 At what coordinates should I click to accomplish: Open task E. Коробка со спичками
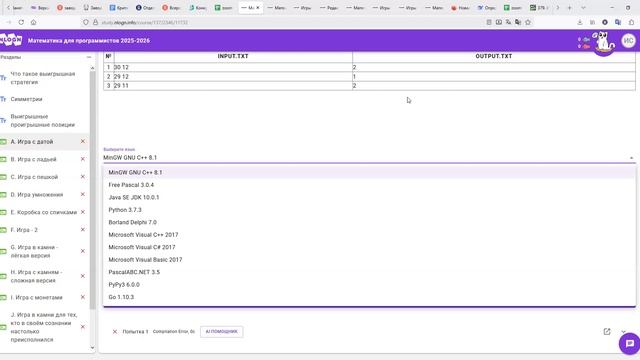click(44, 212)
